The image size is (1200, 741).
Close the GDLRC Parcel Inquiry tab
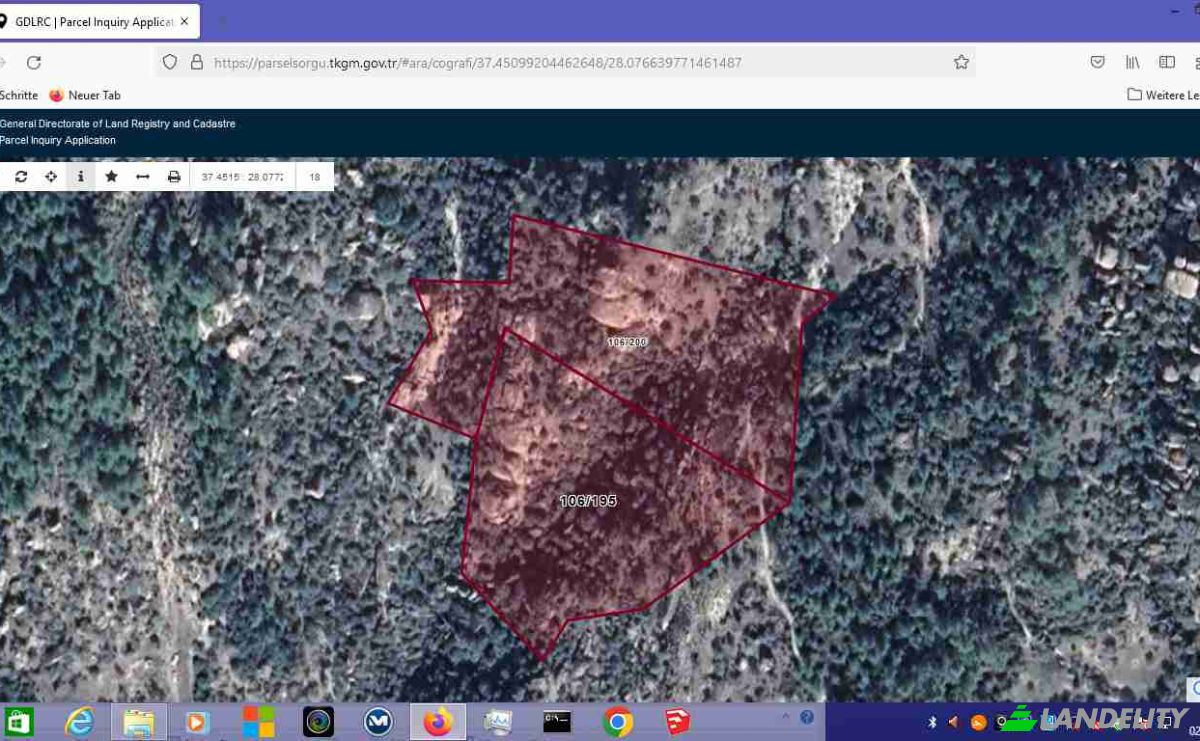(184, 21)
